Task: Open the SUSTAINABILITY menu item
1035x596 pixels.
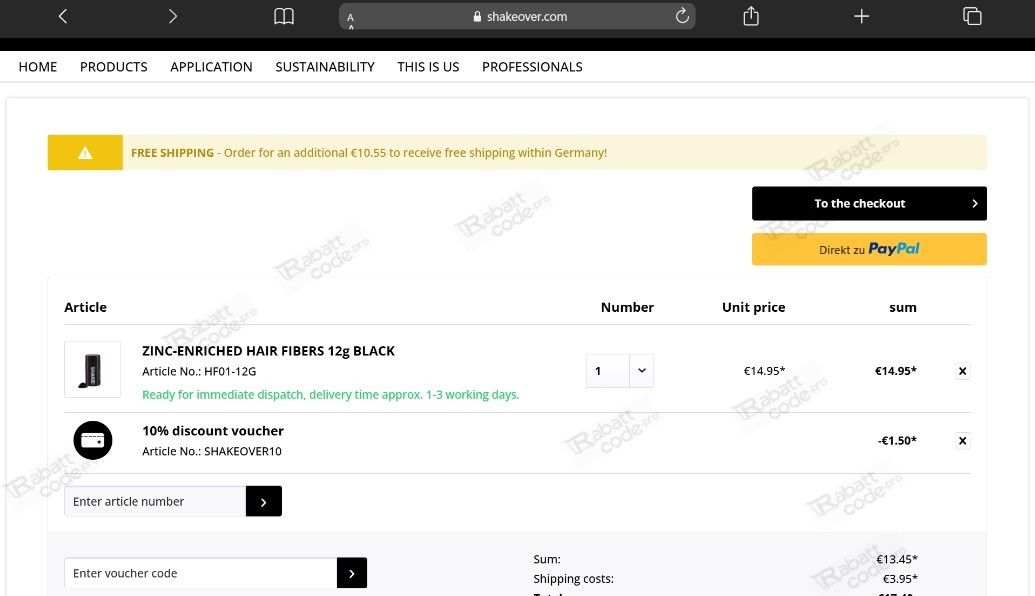Action: (325, 67)
